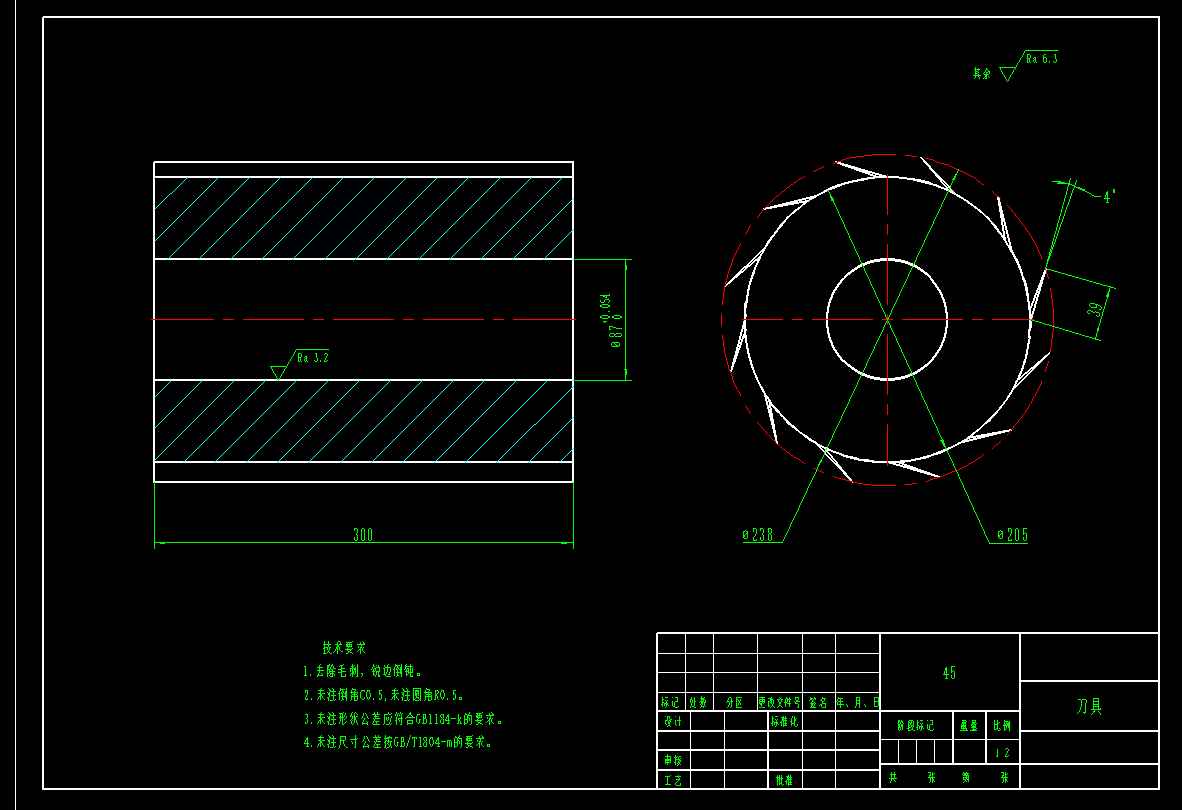Click the scale value 1:2 cell
Image resolution: width=1182 pixels, height=810 pixels.
[1002, 752]
